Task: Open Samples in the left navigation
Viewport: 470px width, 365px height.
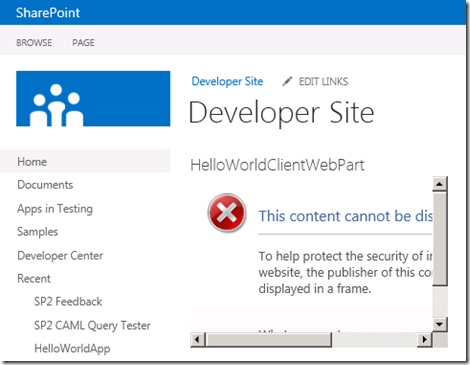Action: pyautogui.click(x=37, y=232)
